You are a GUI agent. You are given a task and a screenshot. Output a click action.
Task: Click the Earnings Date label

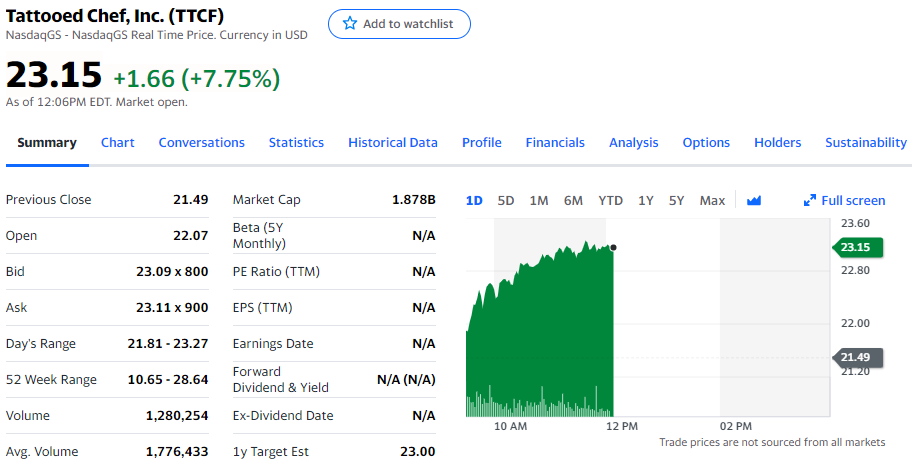(273, 344)
